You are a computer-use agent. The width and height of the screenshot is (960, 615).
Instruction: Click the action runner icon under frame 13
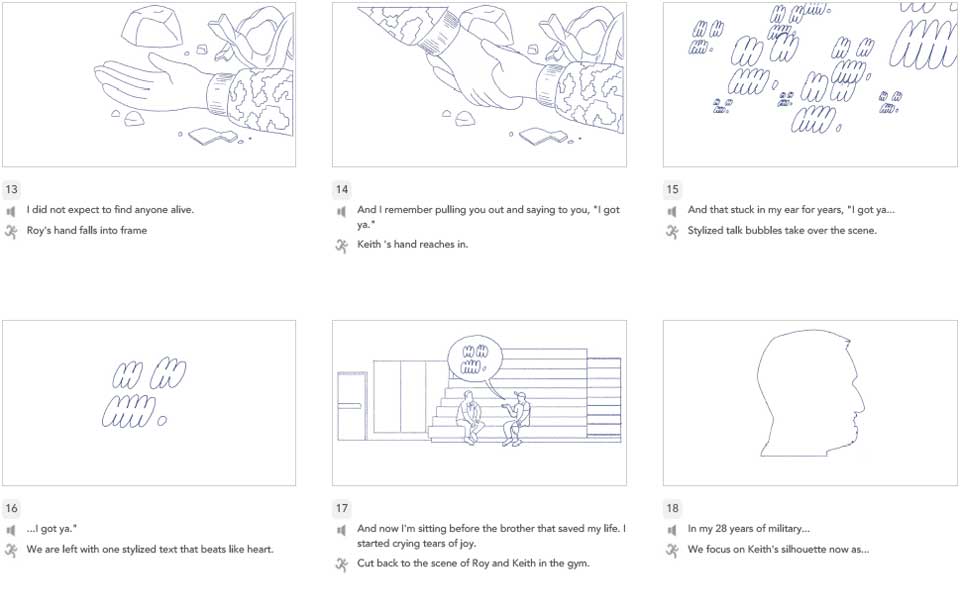pyautogui.click(x=11, y=232)
